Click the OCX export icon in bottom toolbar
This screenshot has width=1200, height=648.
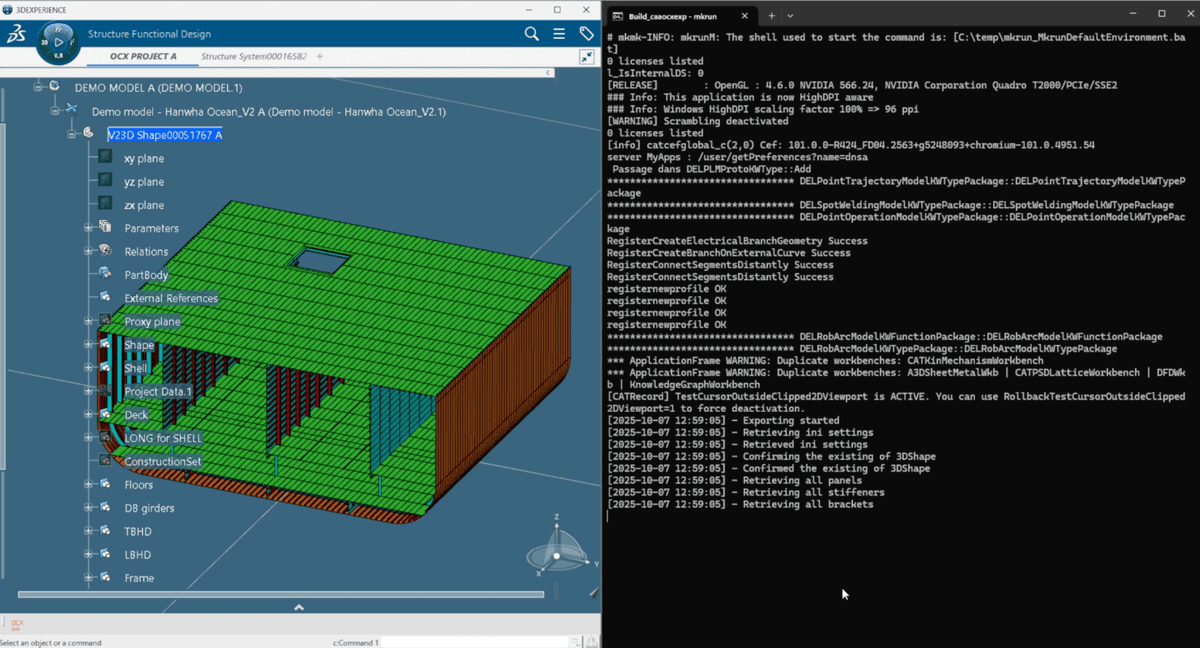pos(17,624)
